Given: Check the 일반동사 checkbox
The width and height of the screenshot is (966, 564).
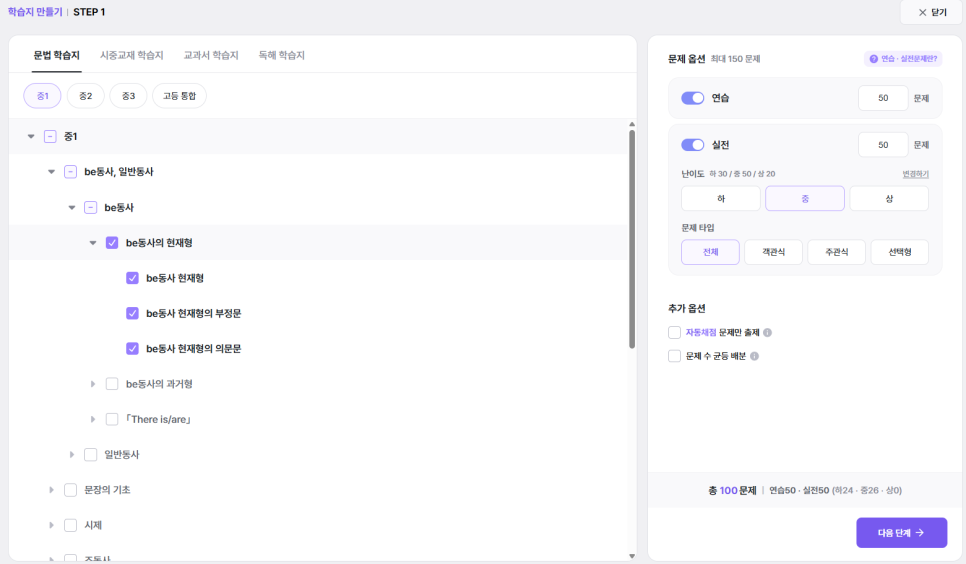Looking at the screenshot, I should 91,454.
